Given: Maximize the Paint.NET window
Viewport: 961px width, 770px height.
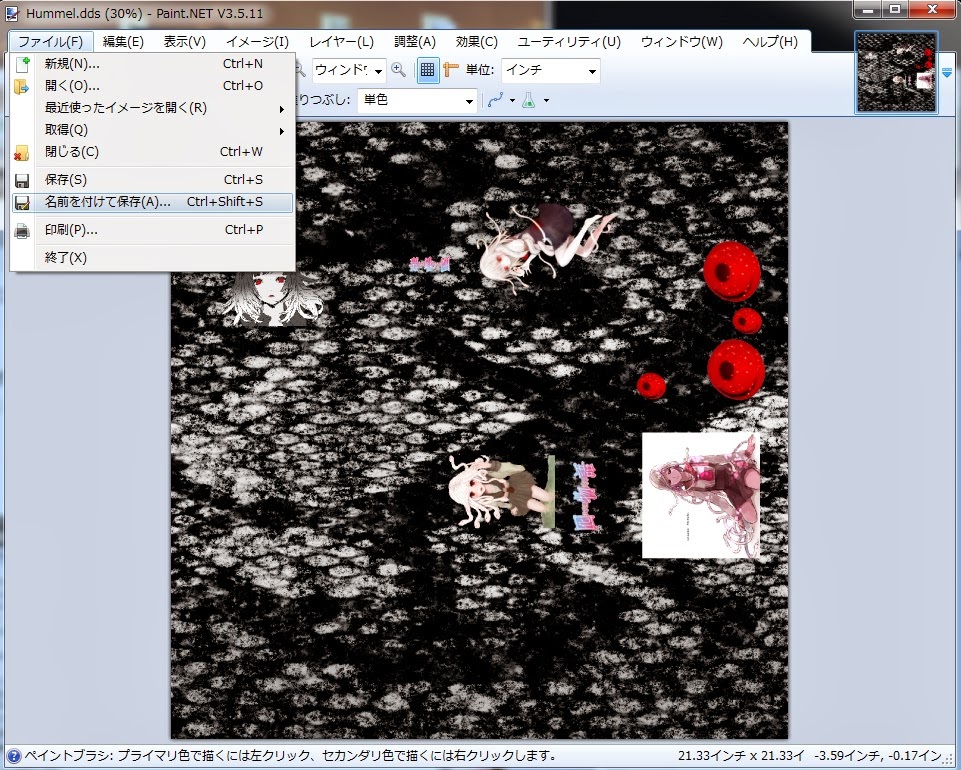Looking at the screenshot, I should coord(895,9).
